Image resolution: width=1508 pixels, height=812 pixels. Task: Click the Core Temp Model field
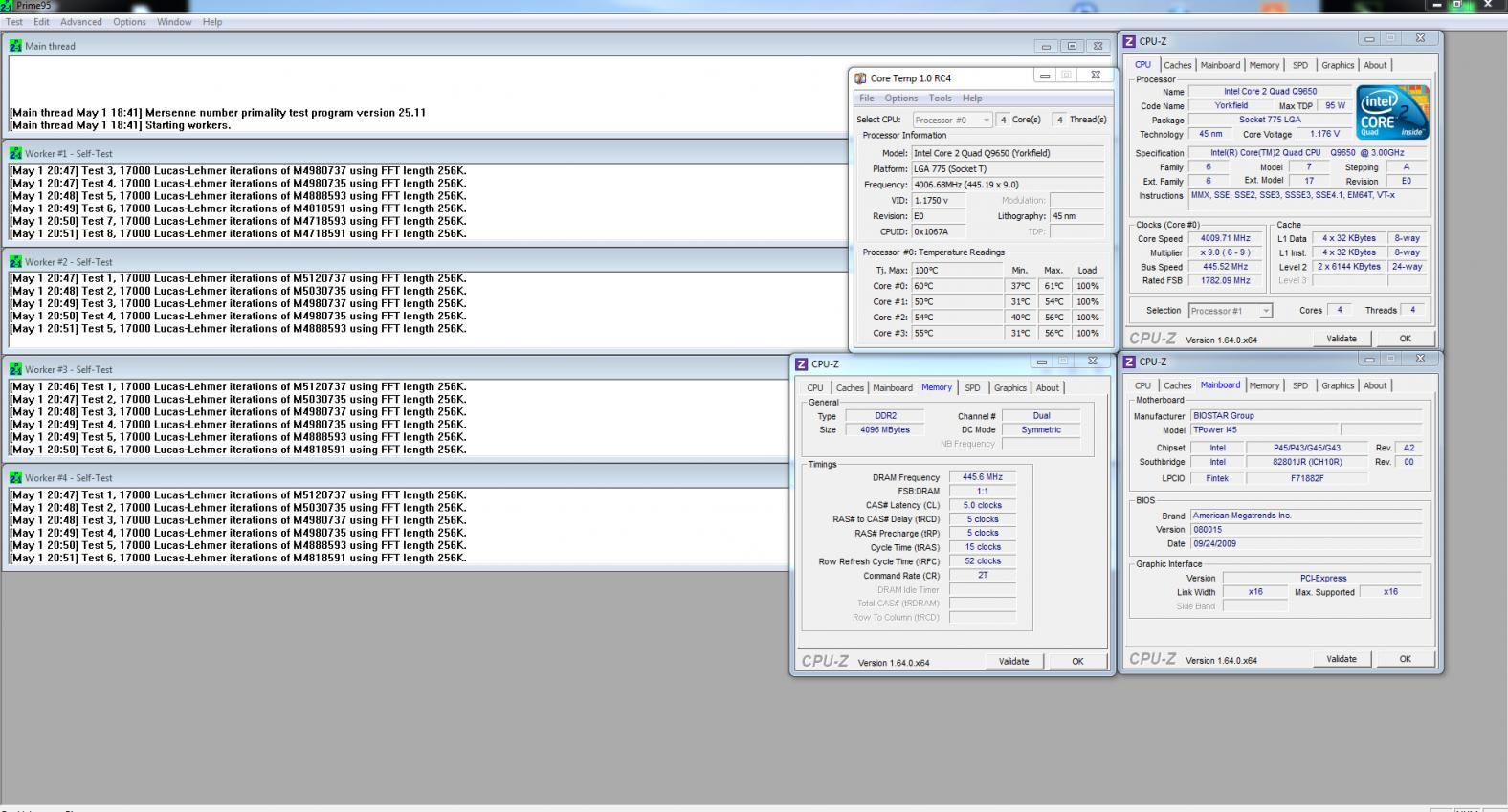(1008, 153)
